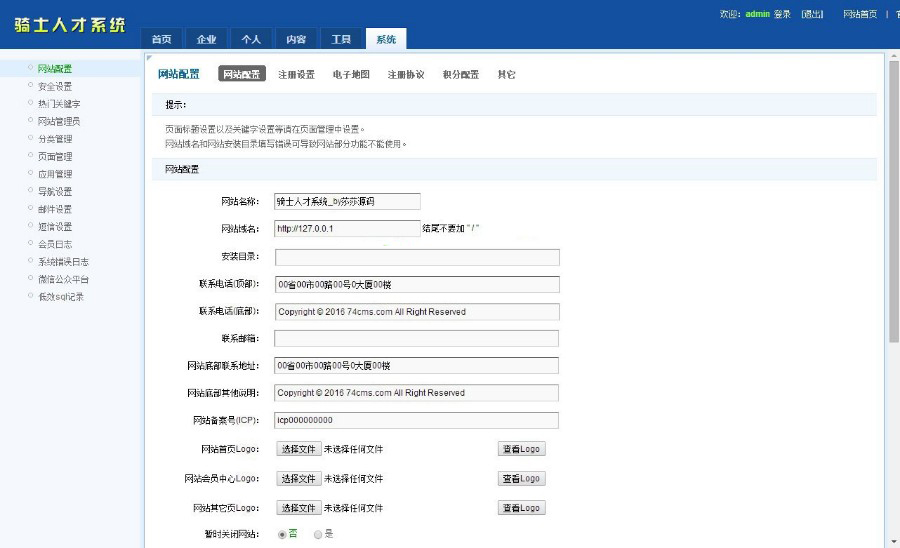
Task: Switch to the 企业 tab
Action: pyautogui.click(x=206, y=39)
